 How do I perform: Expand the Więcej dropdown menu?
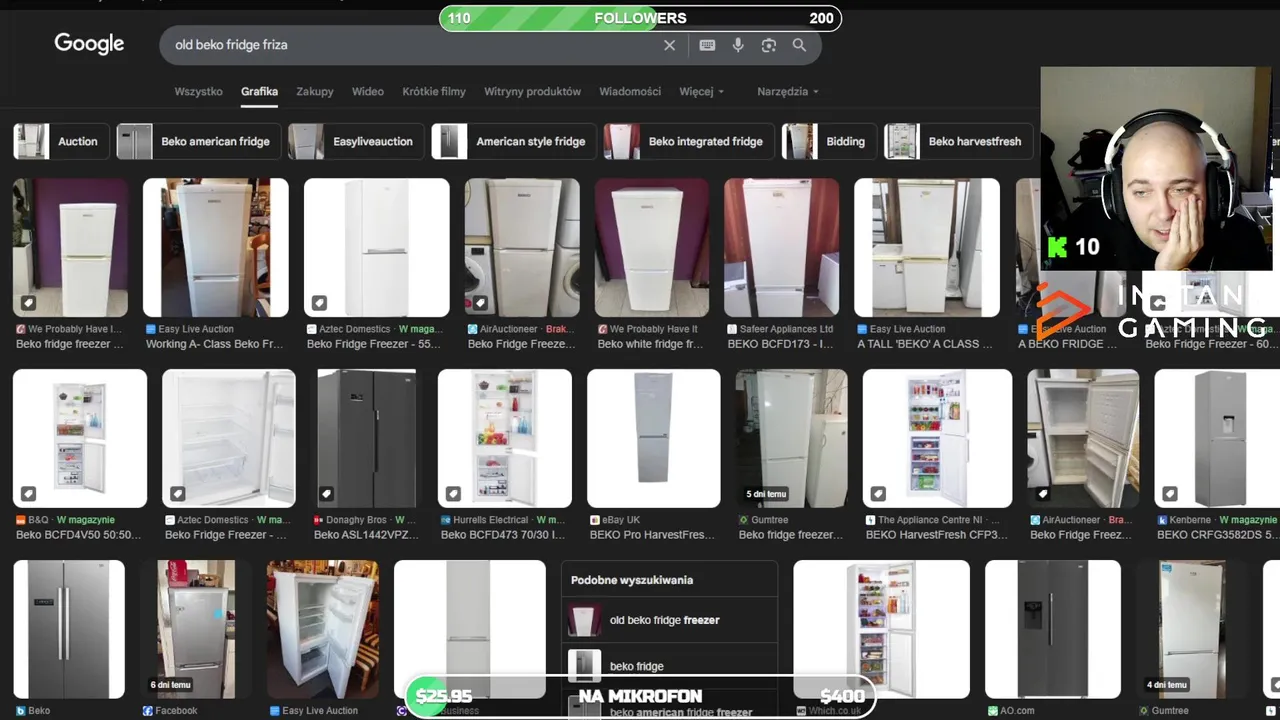(701, 91)
